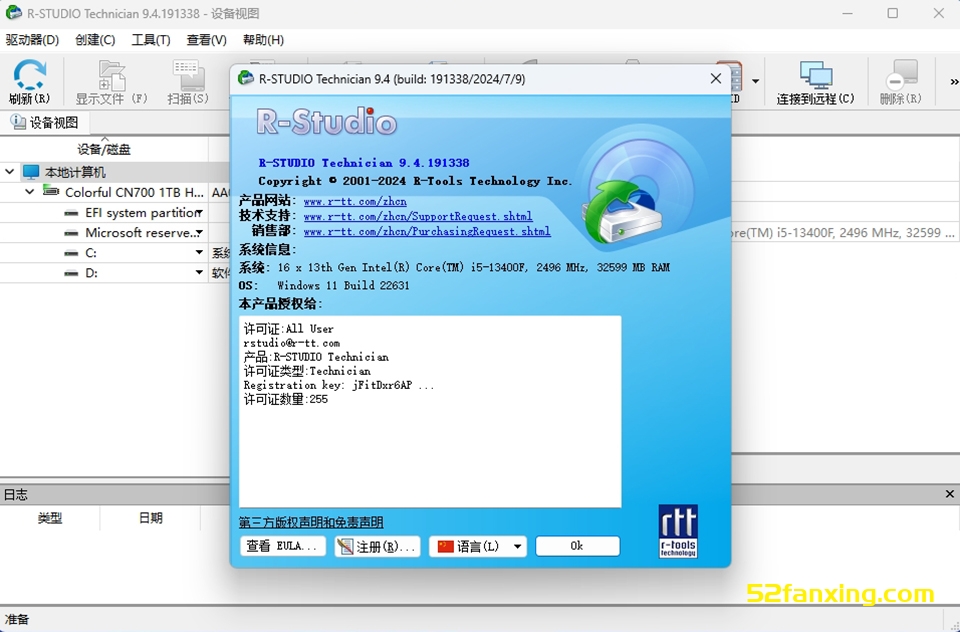This screenshot has height=632, width=960.
Task: Collapse the Colorful CN700 1TB disk node
Action: click(29, 192)
